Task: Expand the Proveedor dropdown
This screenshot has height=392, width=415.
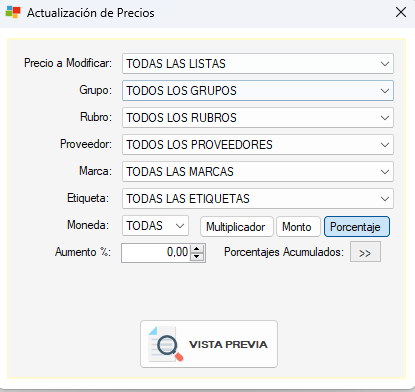Action: click(385, 145)
